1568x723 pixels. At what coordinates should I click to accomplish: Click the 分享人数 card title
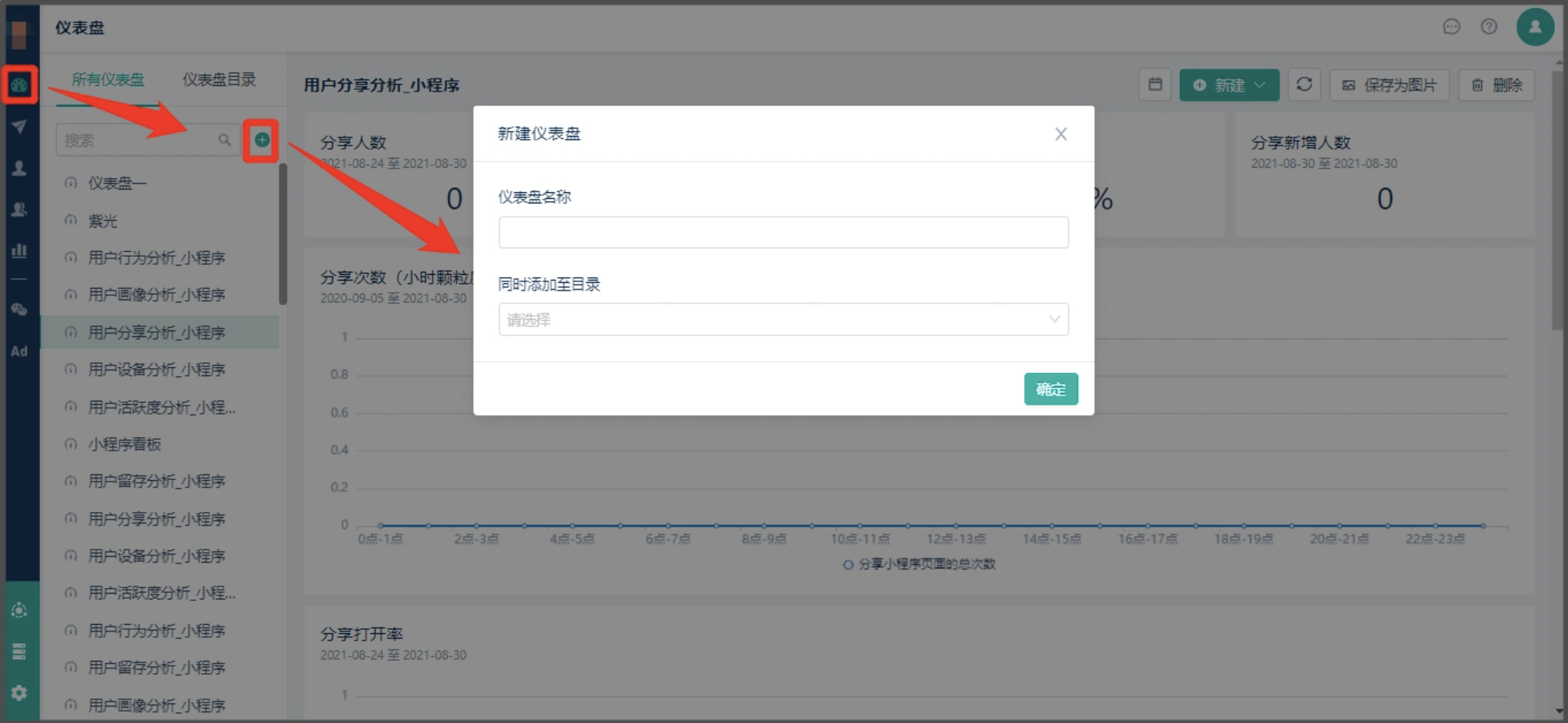[353, 142]
